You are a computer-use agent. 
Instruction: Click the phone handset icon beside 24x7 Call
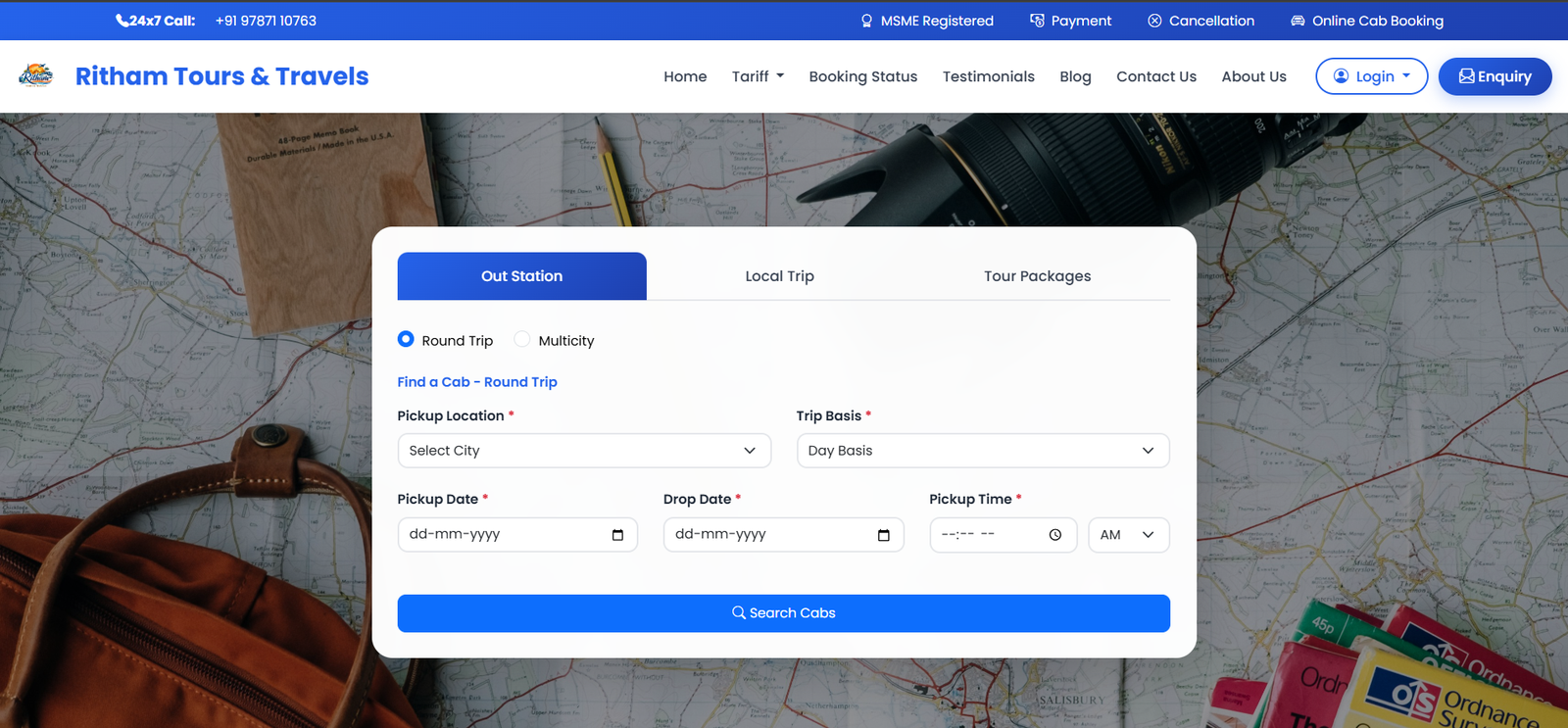122,21
